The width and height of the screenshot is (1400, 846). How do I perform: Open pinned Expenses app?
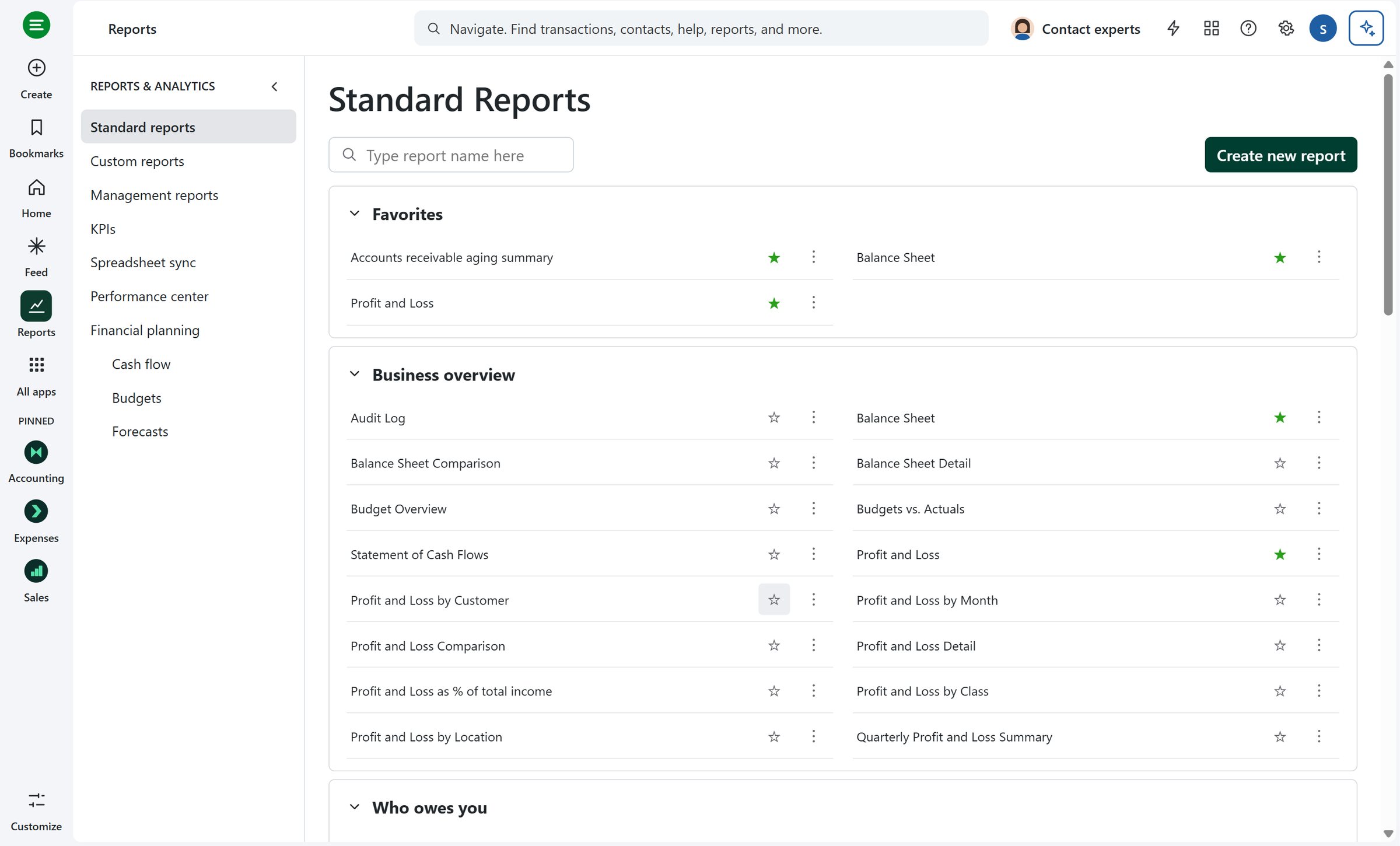point(36,512)
